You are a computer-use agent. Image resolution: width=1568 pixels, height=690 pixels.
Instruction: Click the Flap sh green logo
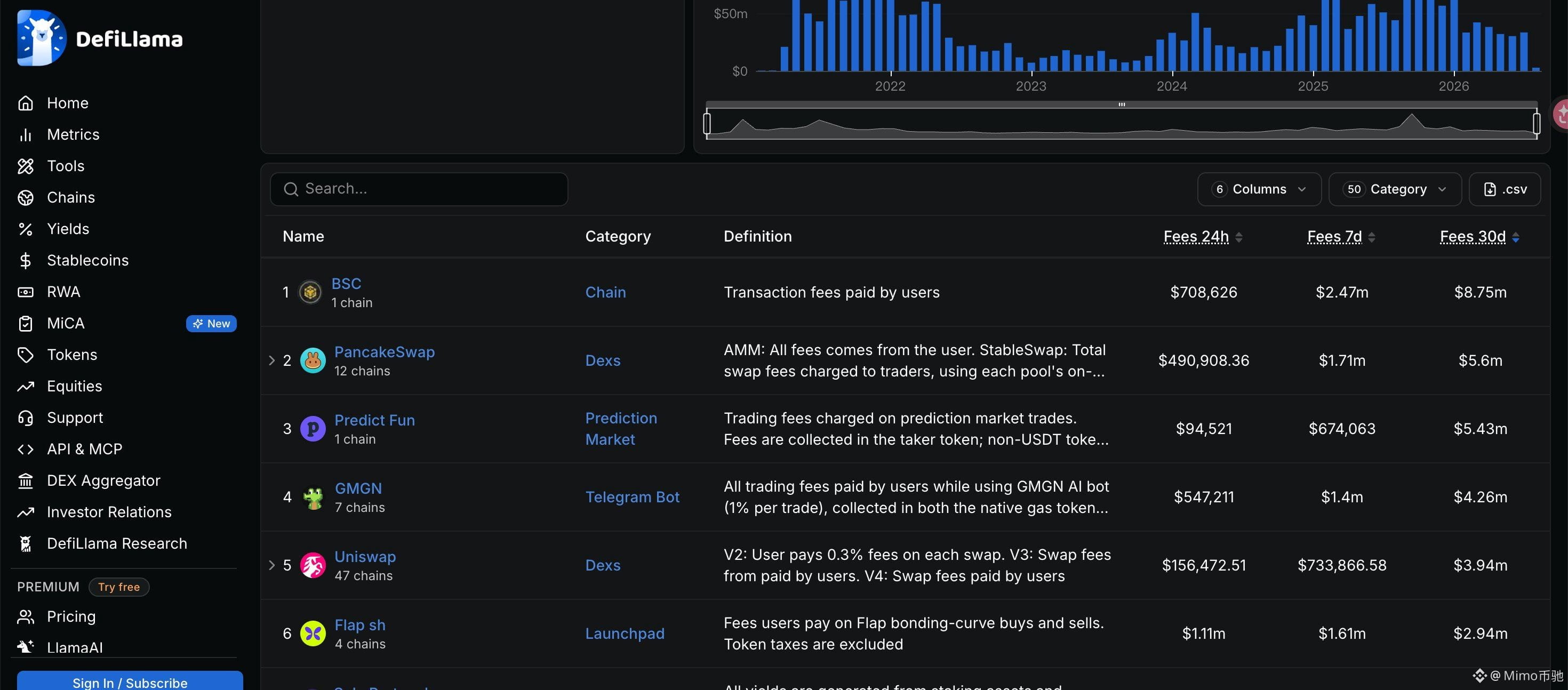click(313, 634)
